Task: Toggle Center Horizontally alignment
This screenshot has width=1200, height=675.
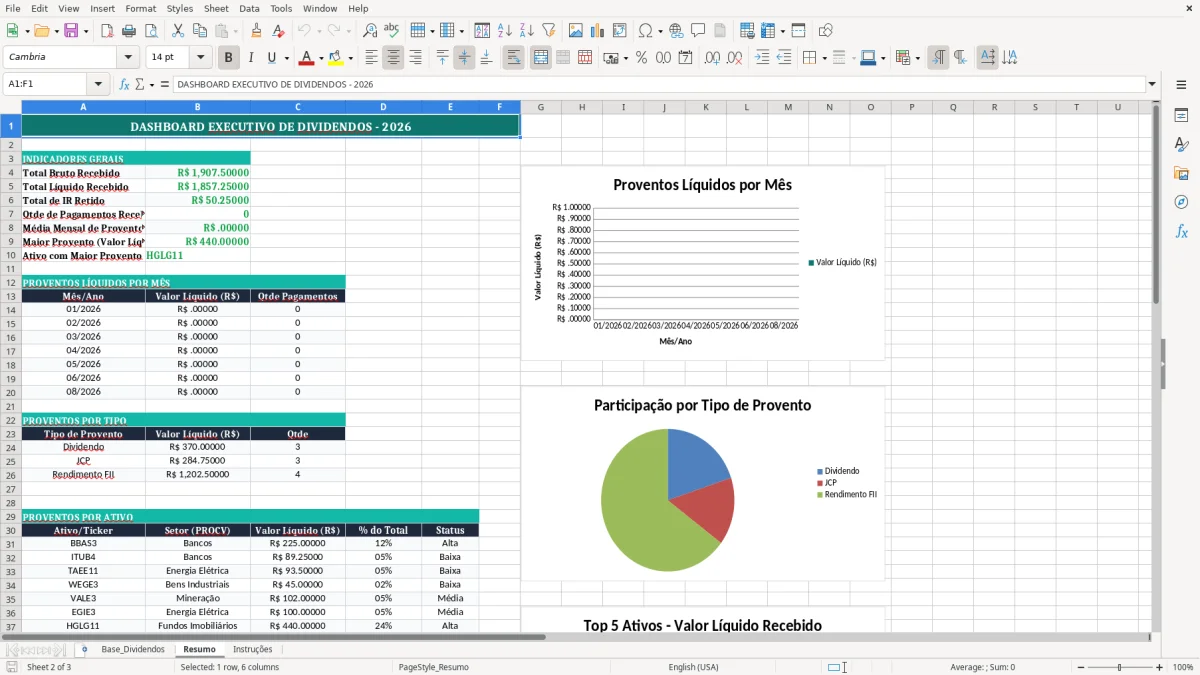Action: [x=393, y=58]
